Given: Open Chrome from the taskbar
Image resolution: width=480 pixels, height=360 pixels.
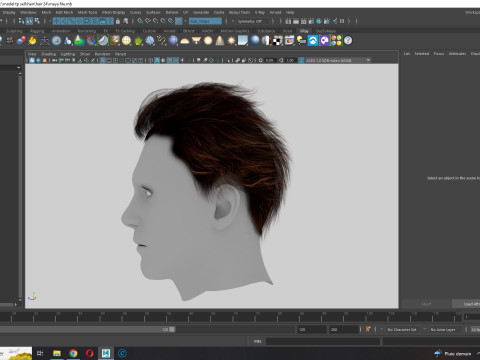Looking at the screenshot, I should (73, 353).
